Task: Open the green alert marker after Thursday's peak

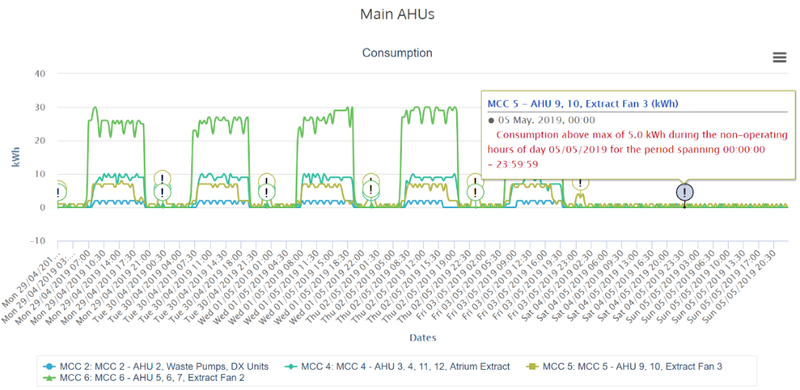Action: pyautogui.click(x=476, y=192)
